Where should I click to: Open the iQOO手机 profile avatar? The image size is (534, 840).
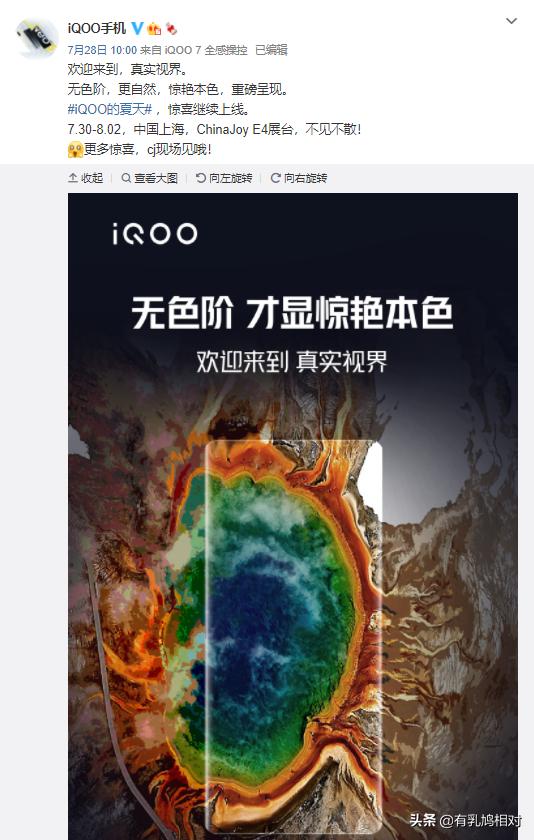(x=36, y=38)
